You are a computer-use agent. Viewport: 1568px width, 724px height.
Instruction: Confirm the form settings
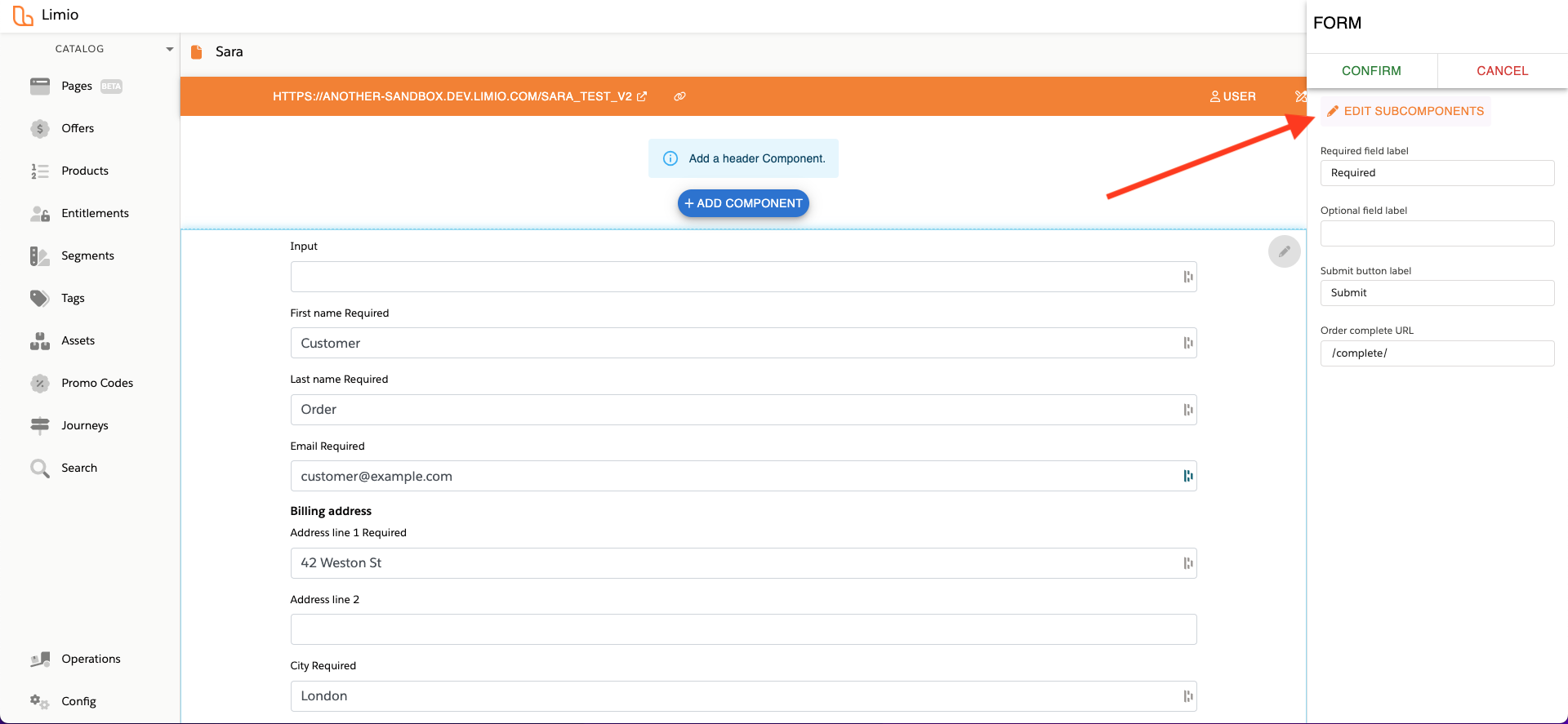1371,71
